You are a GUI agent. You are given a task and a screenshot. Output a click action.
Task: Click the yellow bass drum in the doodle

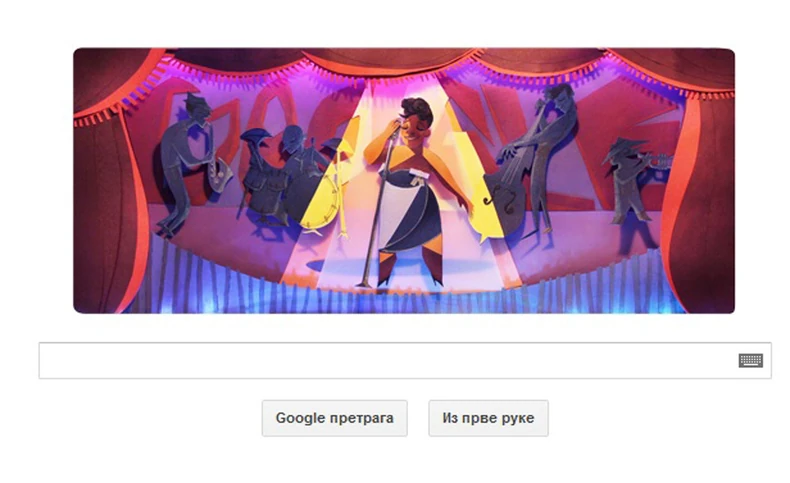coord(320,203)
